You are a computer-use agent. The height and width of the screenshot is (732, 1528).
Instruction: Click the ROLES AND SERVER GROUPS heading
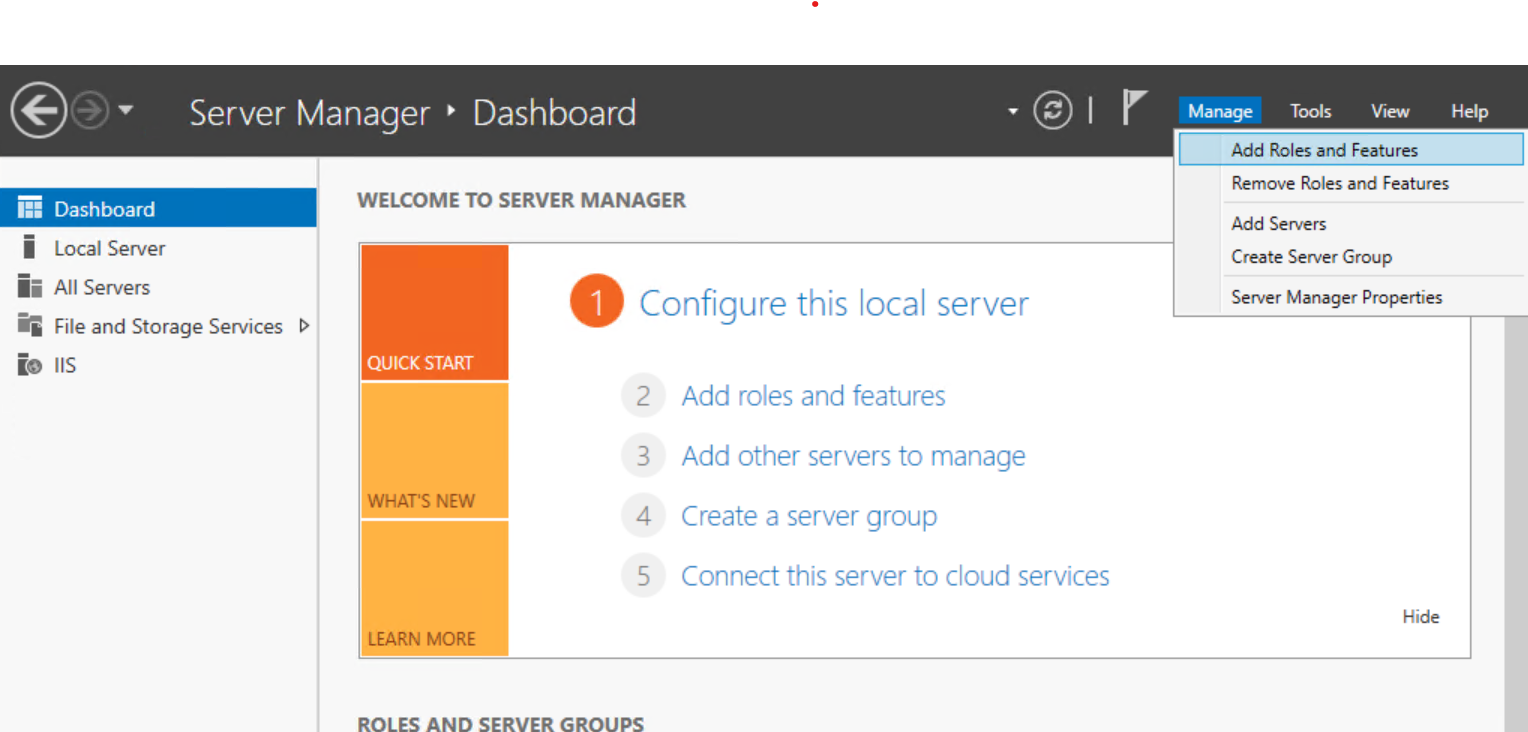[500, 722]
